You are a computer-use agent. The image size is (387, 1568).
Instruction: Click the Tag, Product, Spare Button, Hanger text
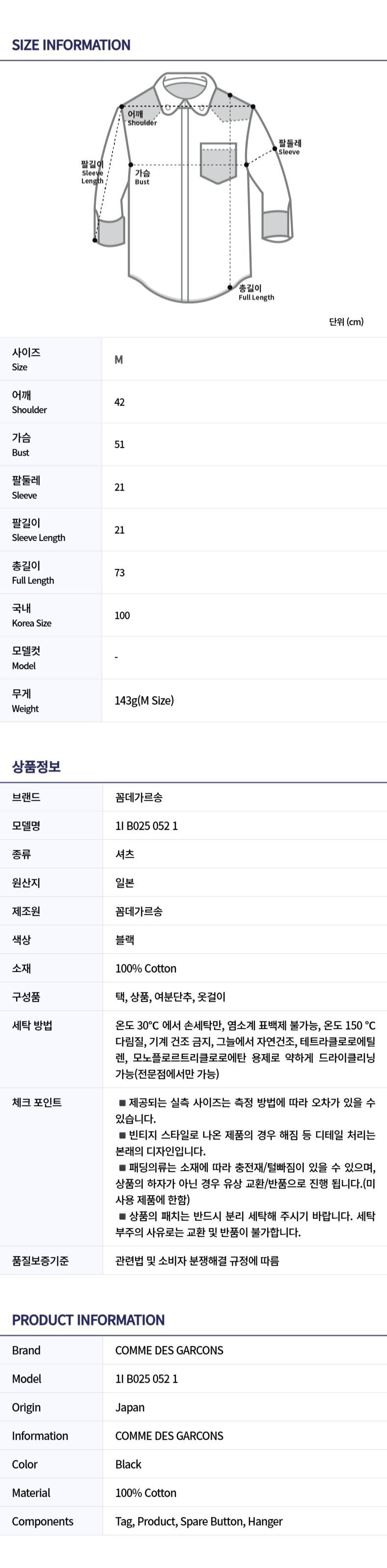pyautogui.click(x=199, y=1521)
